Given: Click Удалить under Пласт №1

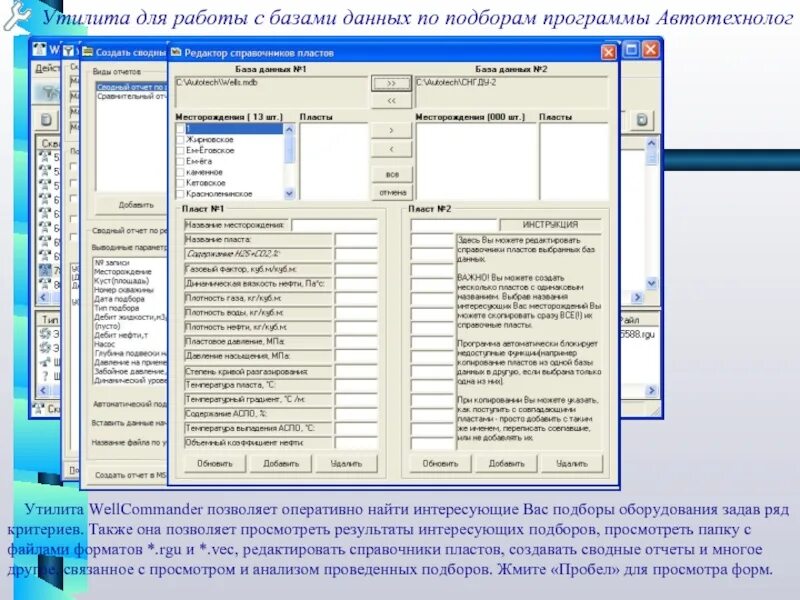Looking at the screenshot, I should [x=346, y=463].
